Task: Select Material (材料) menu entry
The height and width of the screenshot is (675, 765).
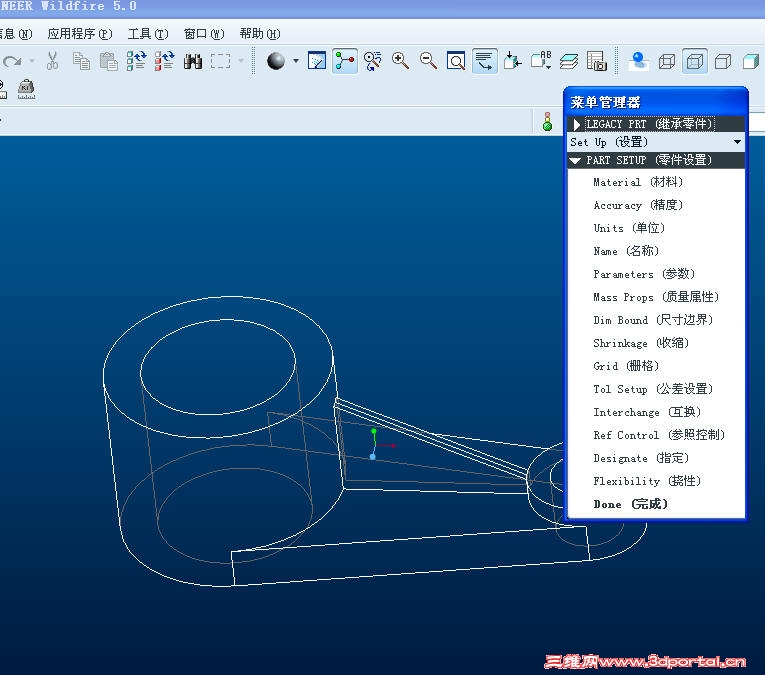Action: coord(638,182)
